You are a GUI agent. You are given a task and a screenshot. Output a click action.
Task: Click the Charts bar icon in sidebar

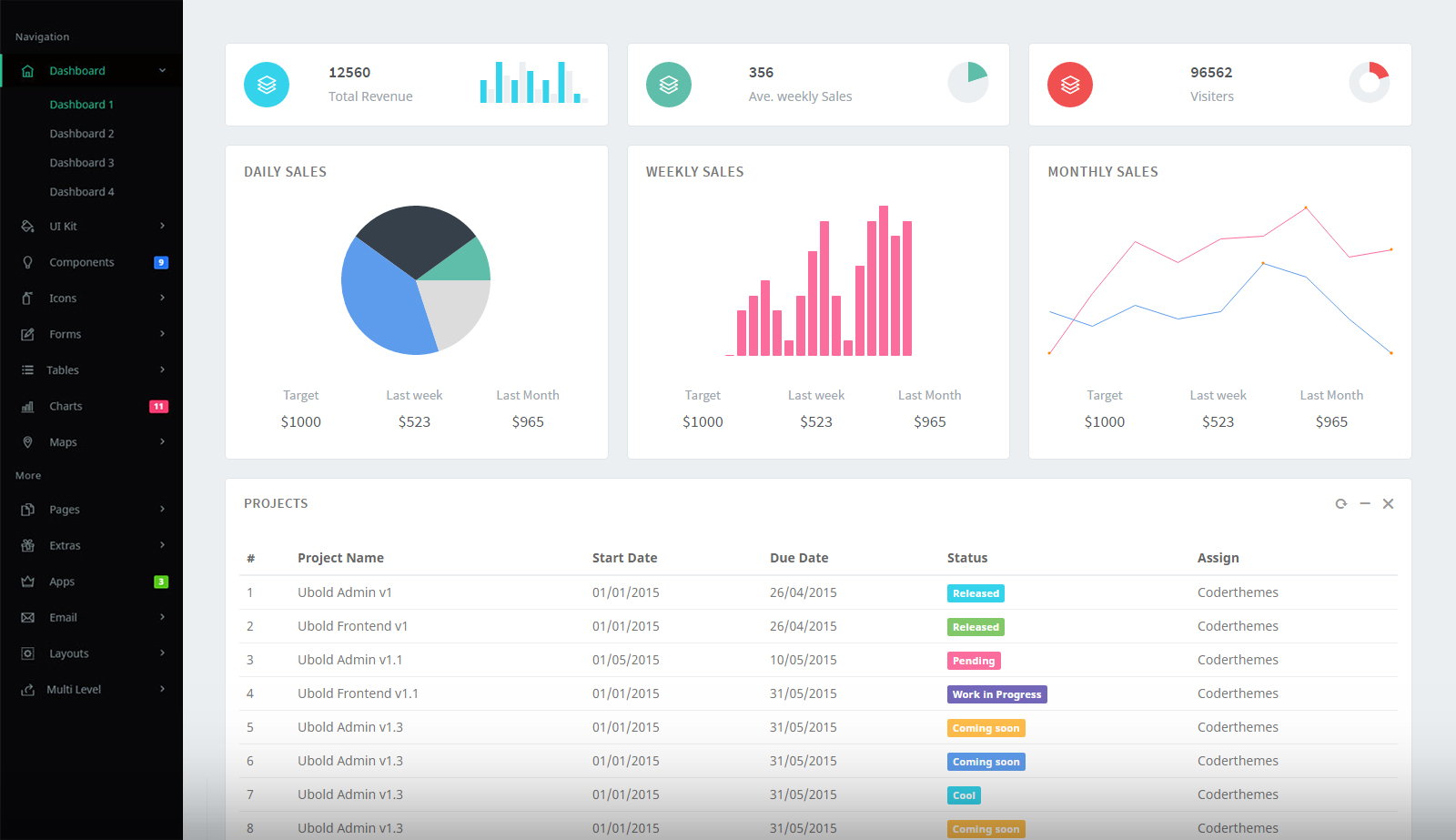click(28, 407)
